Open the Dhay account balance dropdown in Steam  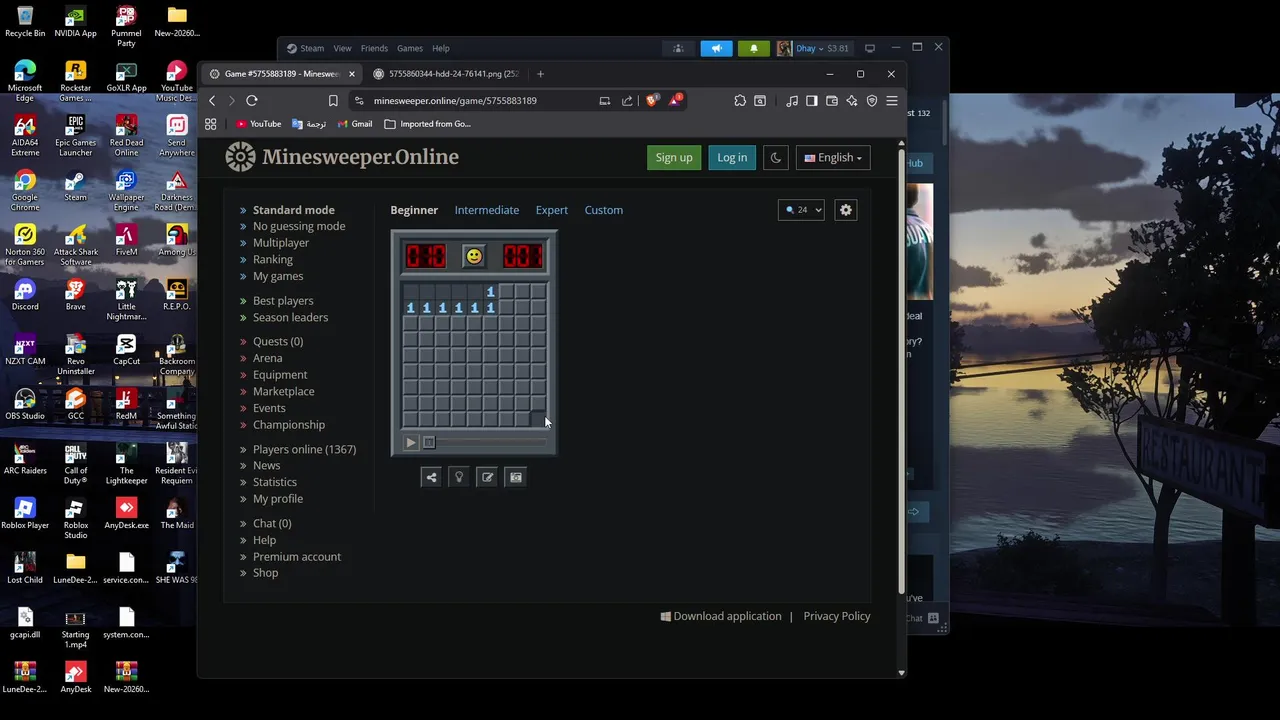[x=823, y=48]
